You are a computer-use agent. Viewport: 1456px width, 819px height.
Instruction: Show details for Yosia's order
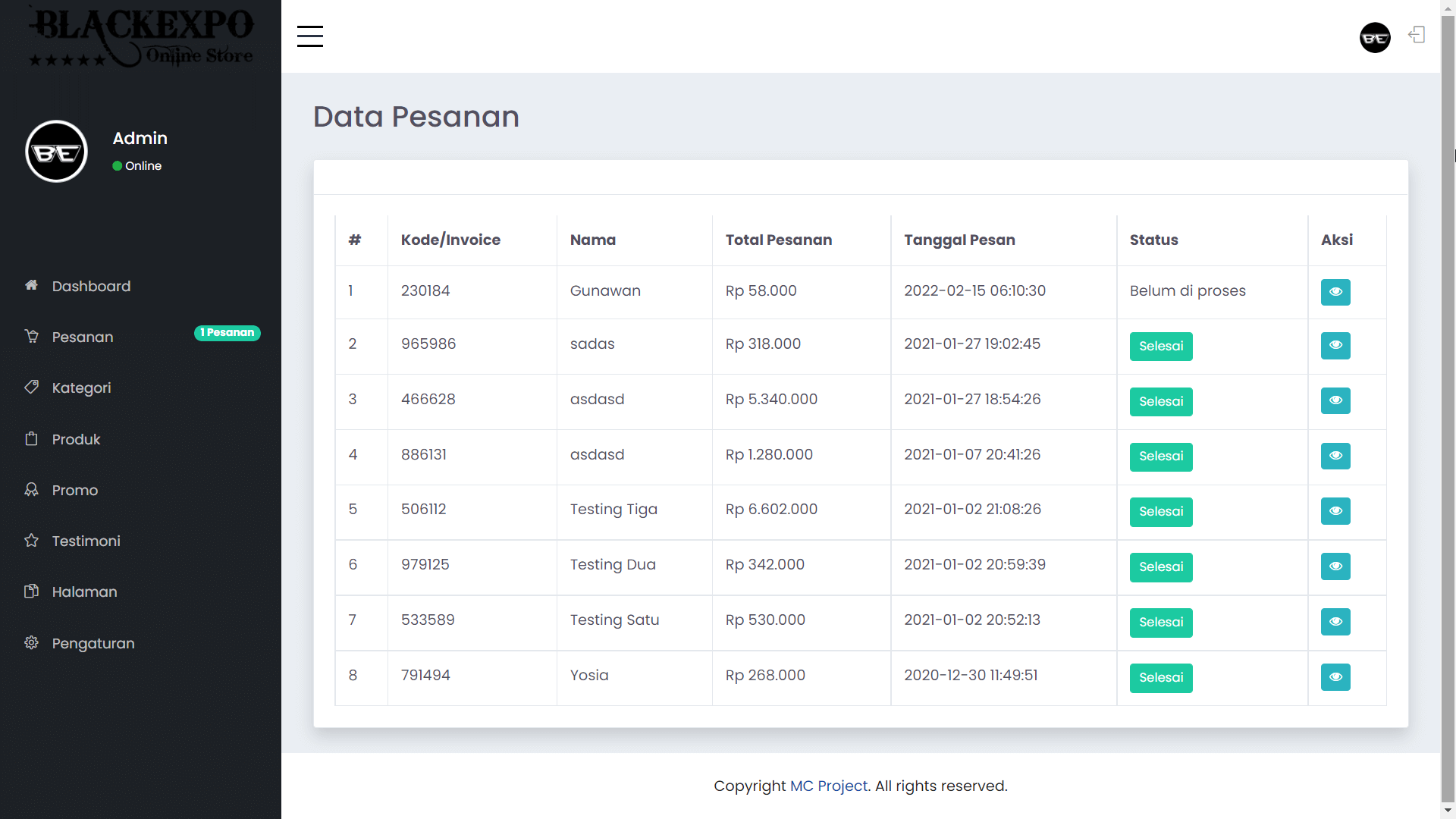[x=1335, y=677]
